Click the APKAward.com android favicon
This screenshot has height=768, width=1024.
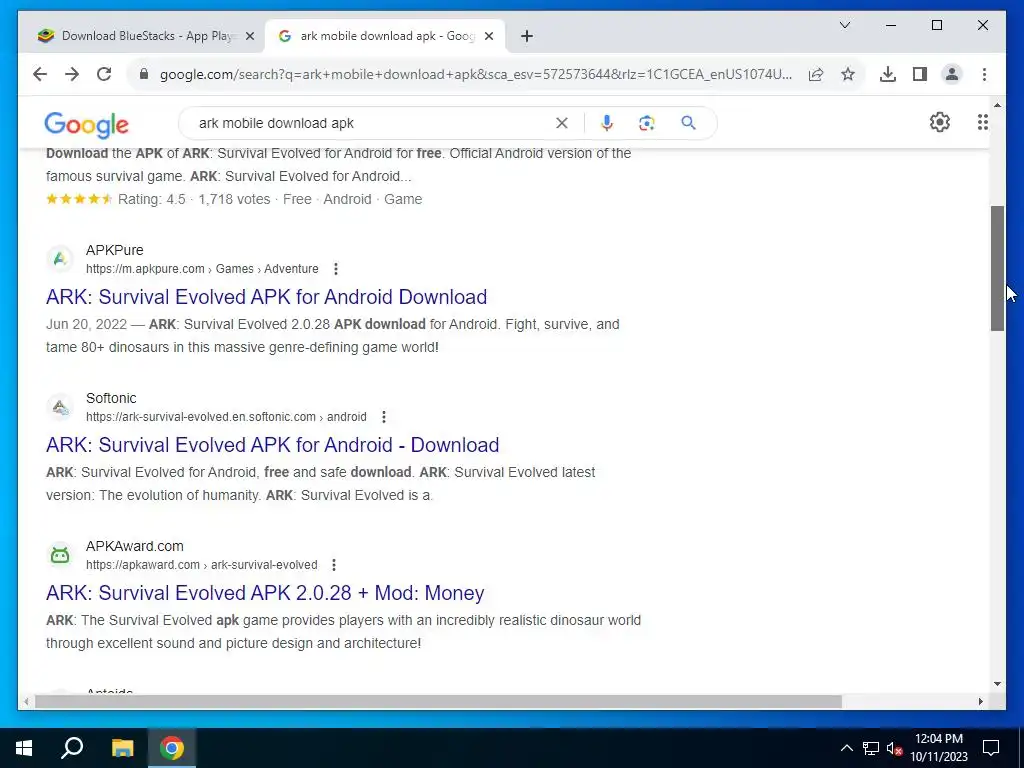(x=60, y=555)
